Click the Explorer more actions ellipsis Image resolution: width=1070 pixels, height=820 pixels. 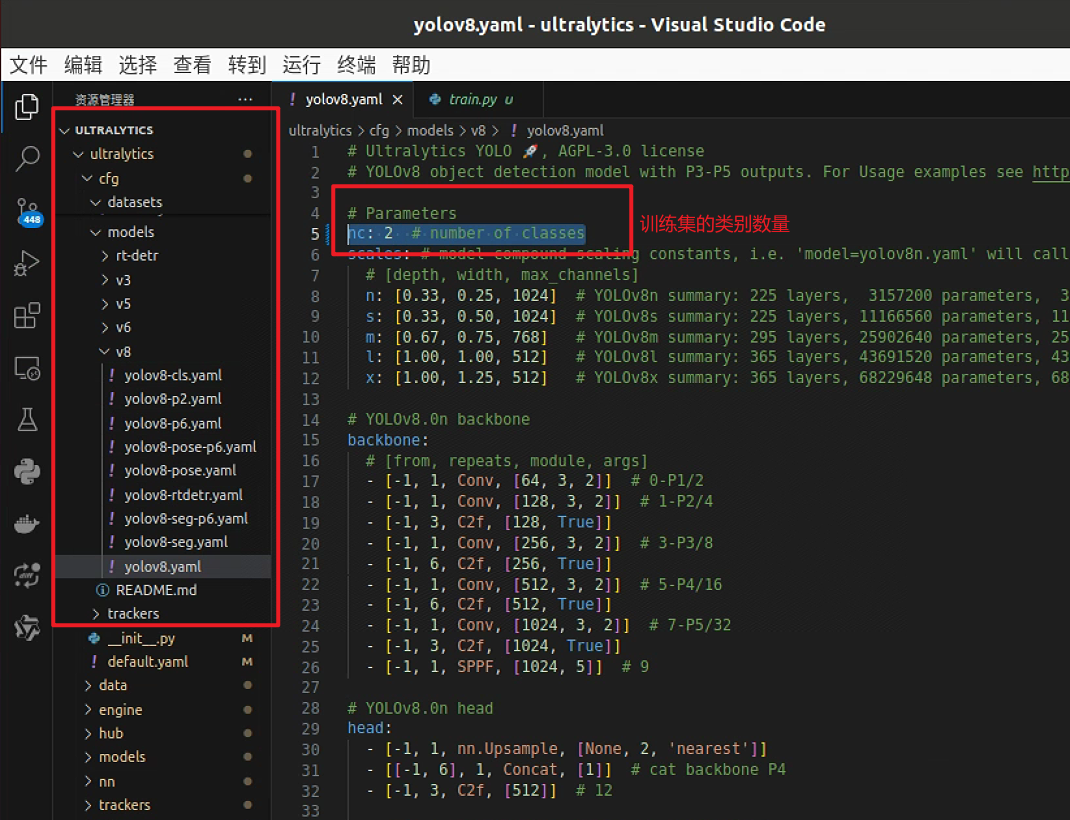(245, 100)
